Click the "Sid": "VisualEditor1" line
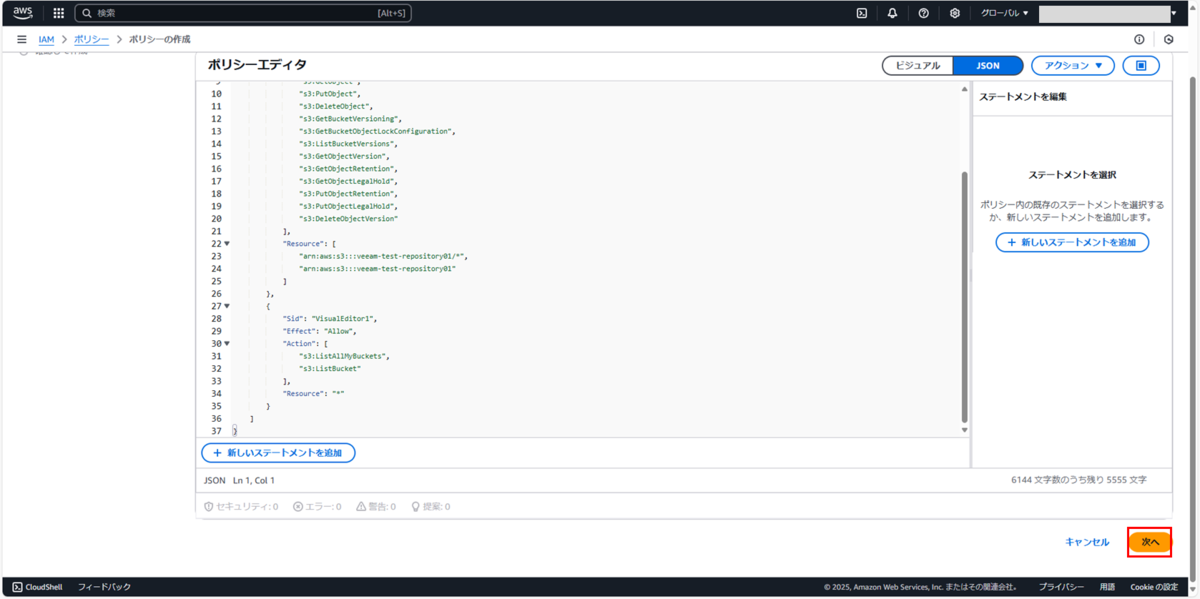 330,319
